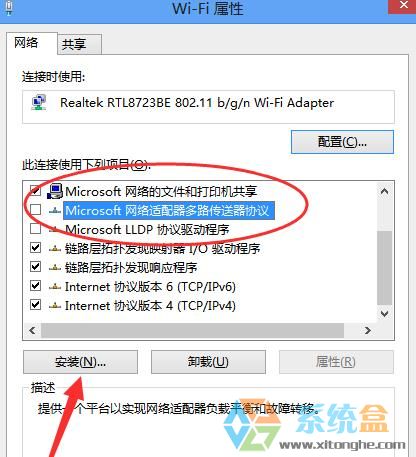
Task: Click the list's scroll down arrow
Action: pos(384,314)
